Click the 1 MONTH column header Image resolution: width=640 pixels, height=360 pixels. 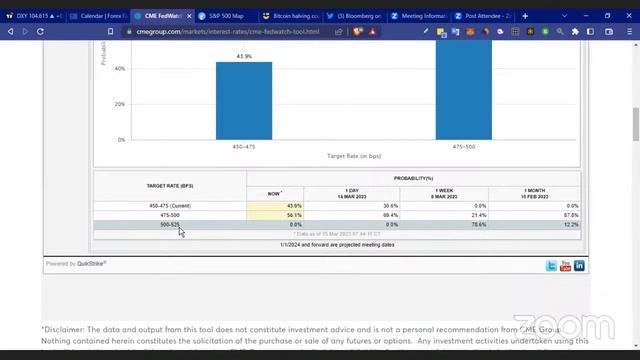[534, 193]
